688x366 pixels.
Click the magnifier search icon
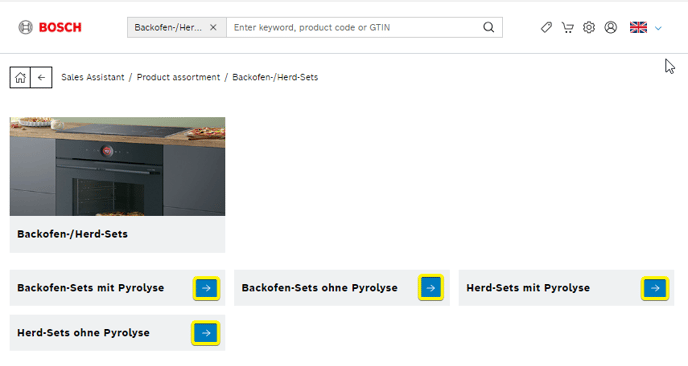[488, 27]
